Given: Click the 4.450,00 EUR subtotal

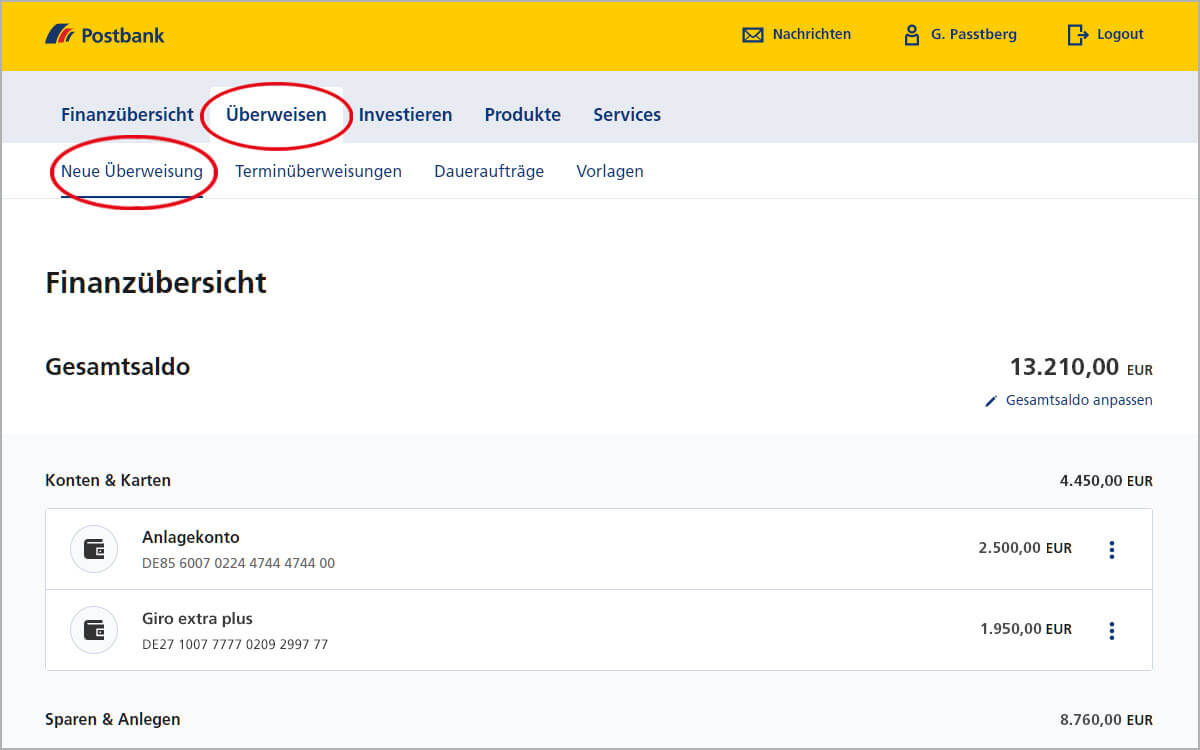Looking at the screenshot, I should 1106,481.
